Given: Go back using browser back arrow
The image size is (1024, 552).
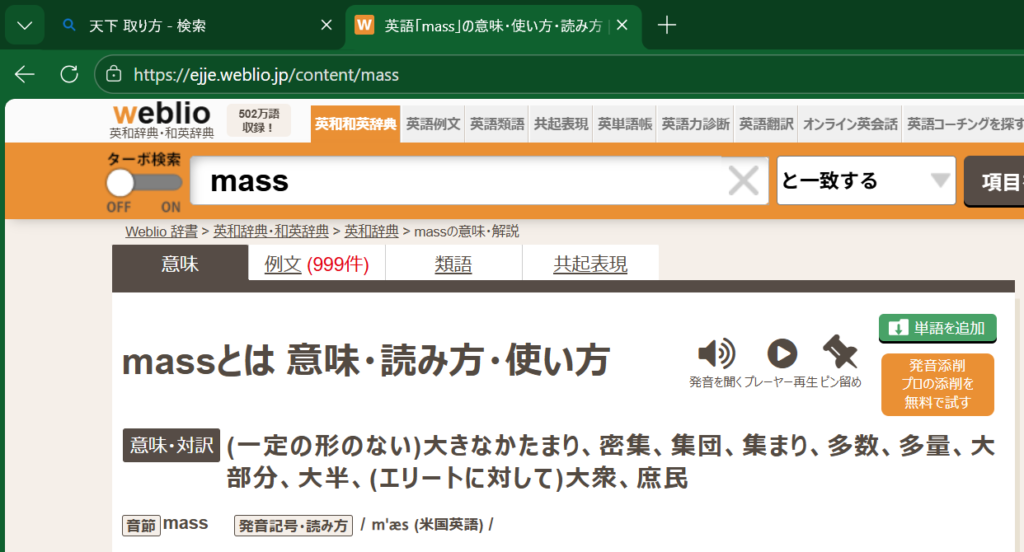Looking at the screenshot, I should coord(25,74).
